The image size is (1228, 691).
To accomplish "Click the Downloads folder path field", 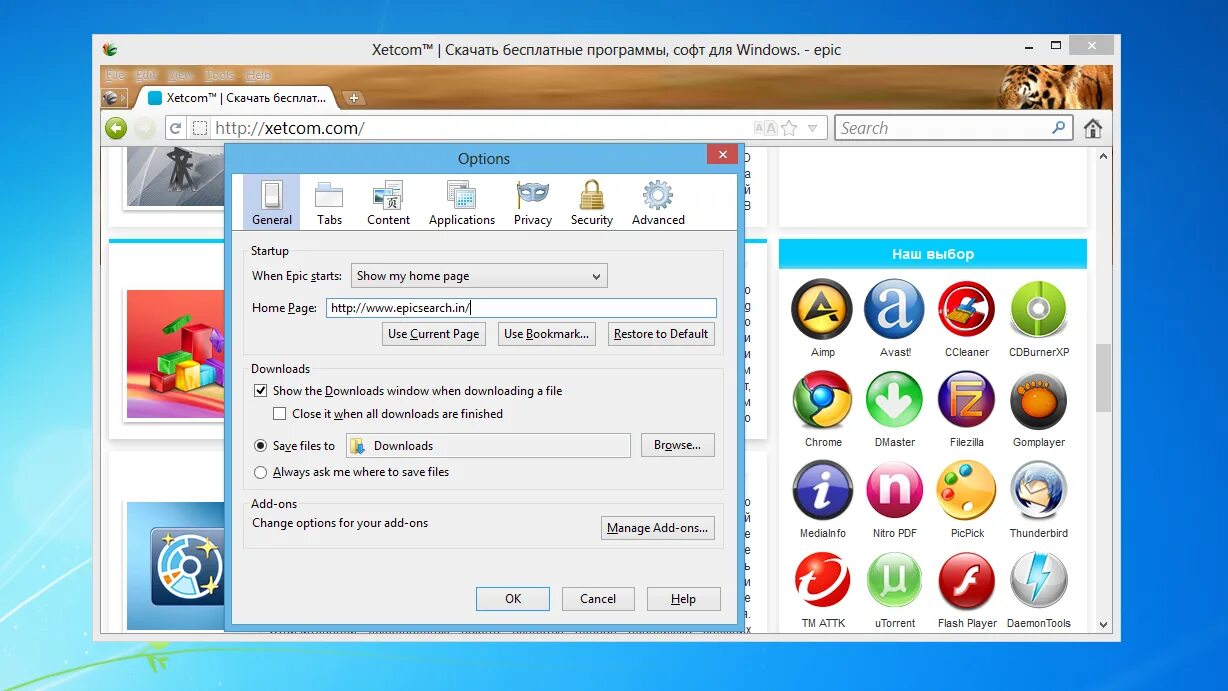I will pyautogui.click(x=488, y=446).
